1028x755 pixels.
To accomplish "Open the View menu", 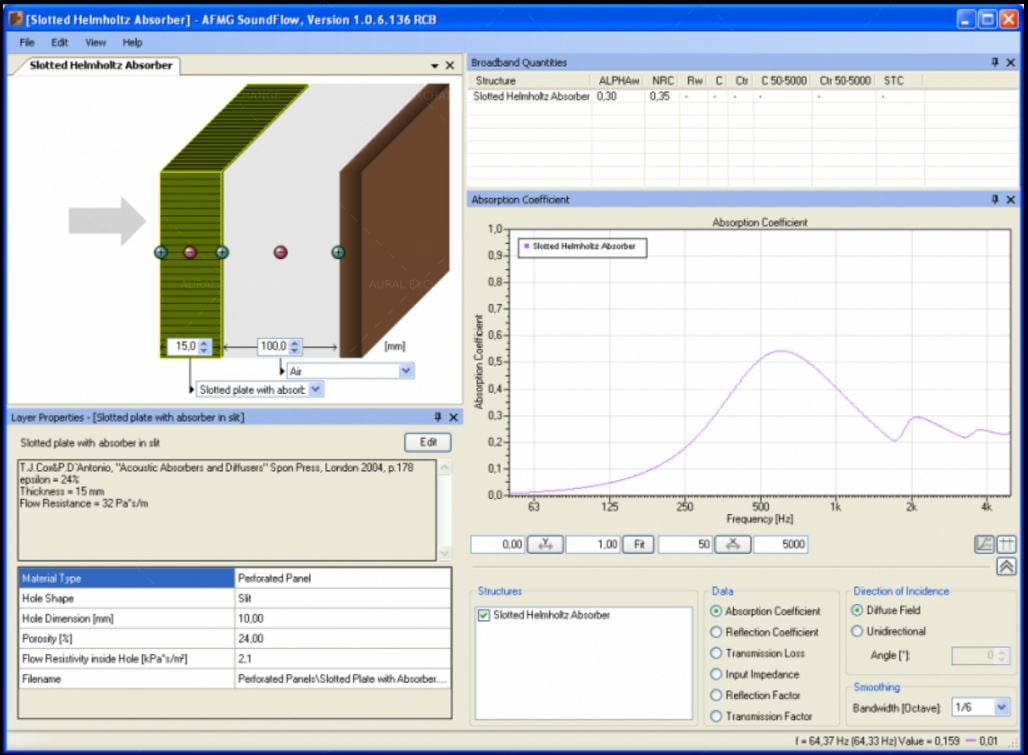I will tap(95, 43).
